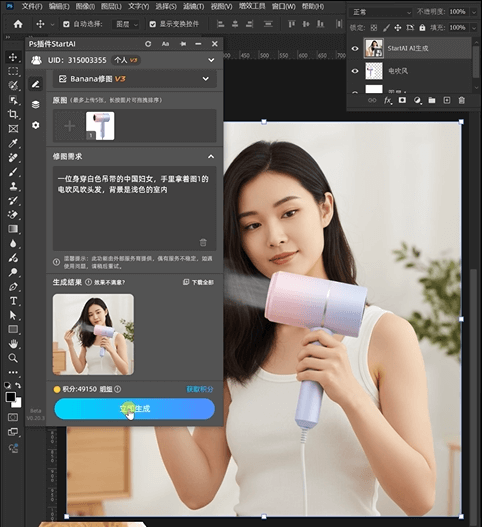
Task: Toggle lock position
Action: (x=398, y=28)
